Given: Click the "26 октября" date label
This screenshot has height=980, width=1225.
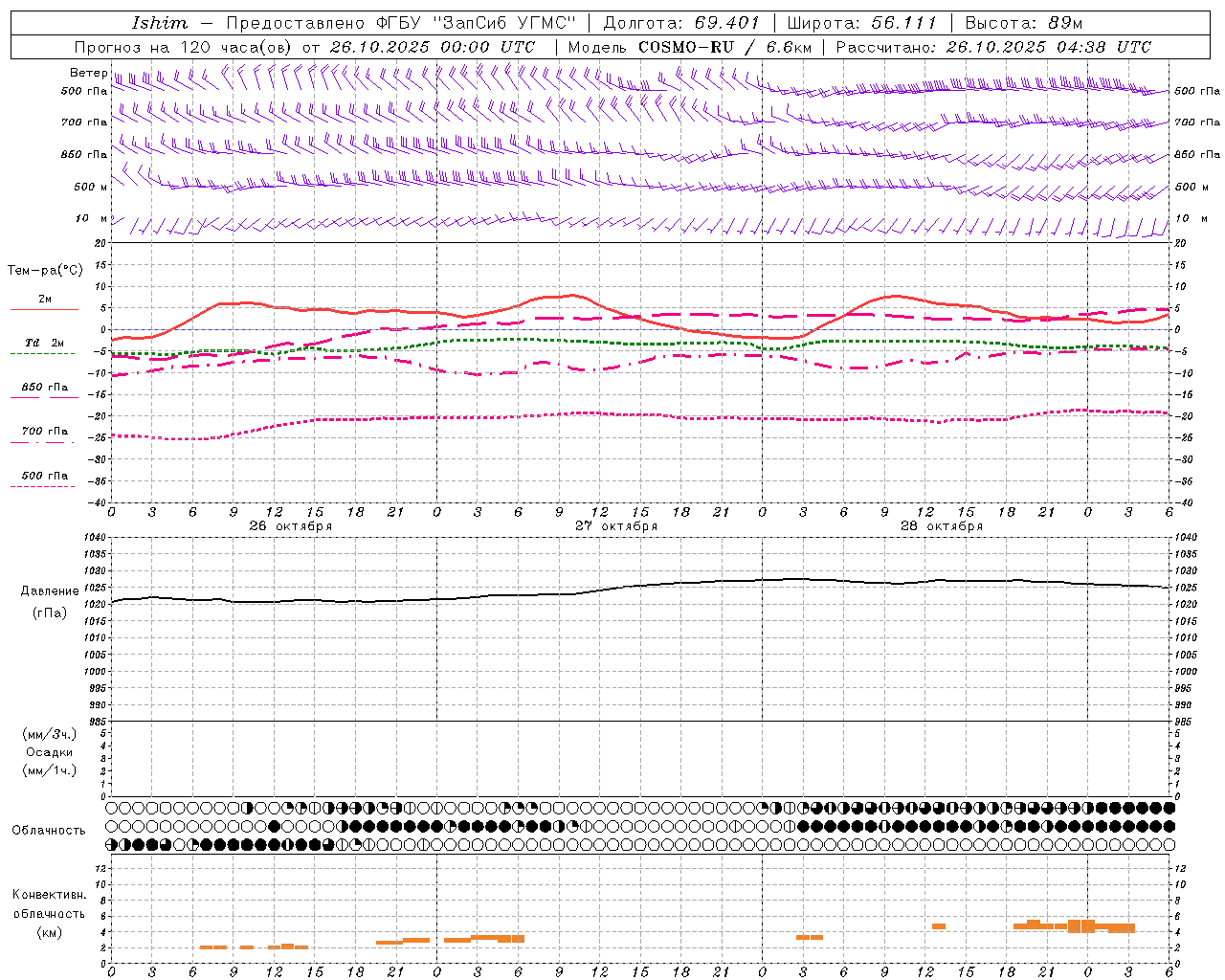Looking at the screenshot, I should (291, 526).
